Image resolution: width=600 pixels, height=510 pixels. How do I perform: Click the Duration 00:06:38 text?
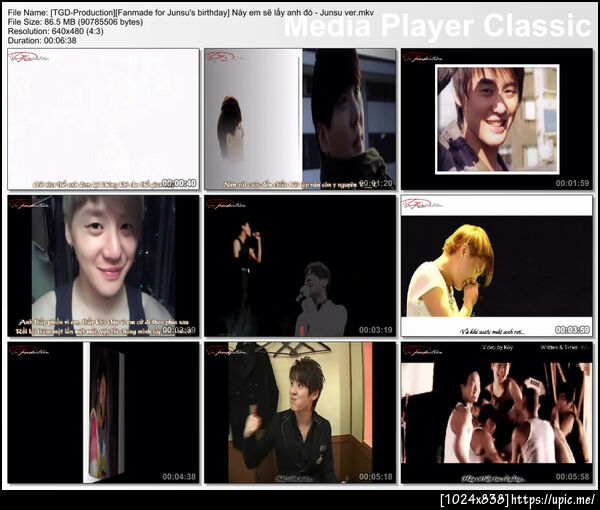point(42,40)
